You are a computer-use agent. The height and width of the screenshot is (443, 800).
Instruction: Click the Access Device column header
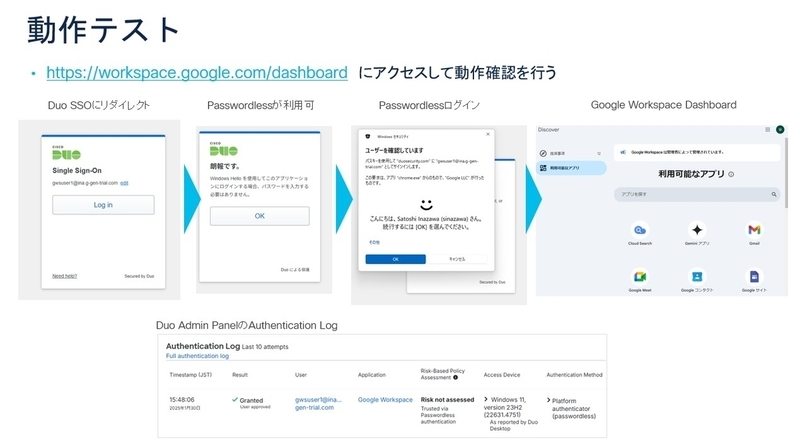coord(502,375)
